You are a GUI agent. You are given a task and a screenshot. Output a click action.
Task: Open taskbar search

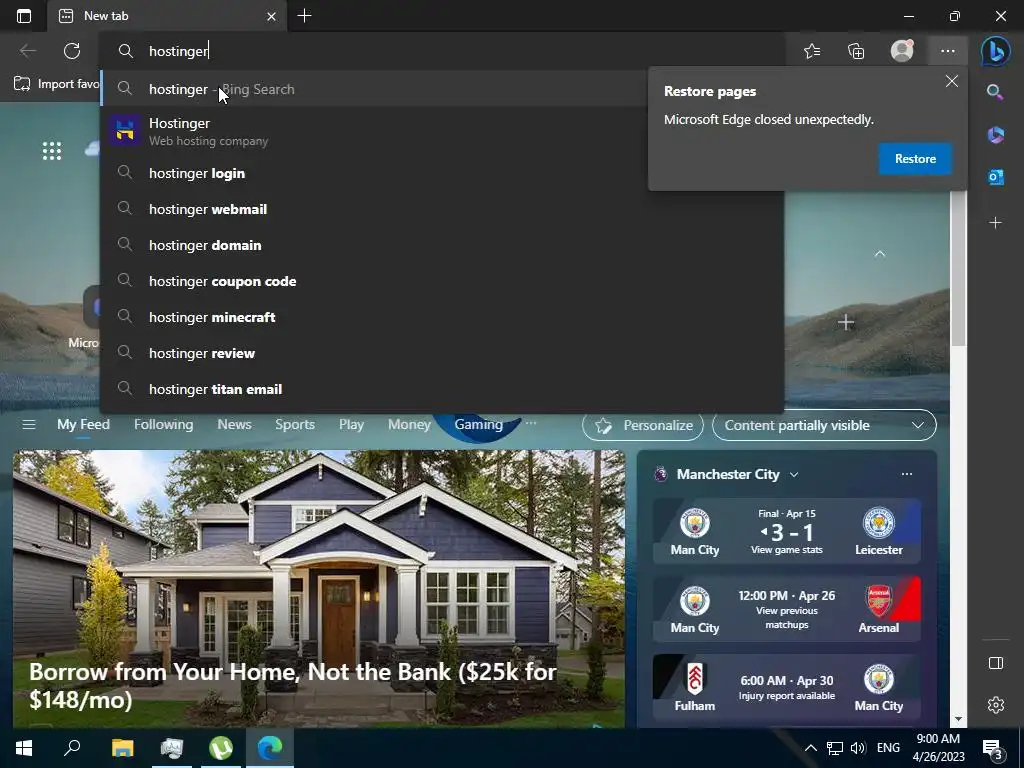click(x=72, y=748)
